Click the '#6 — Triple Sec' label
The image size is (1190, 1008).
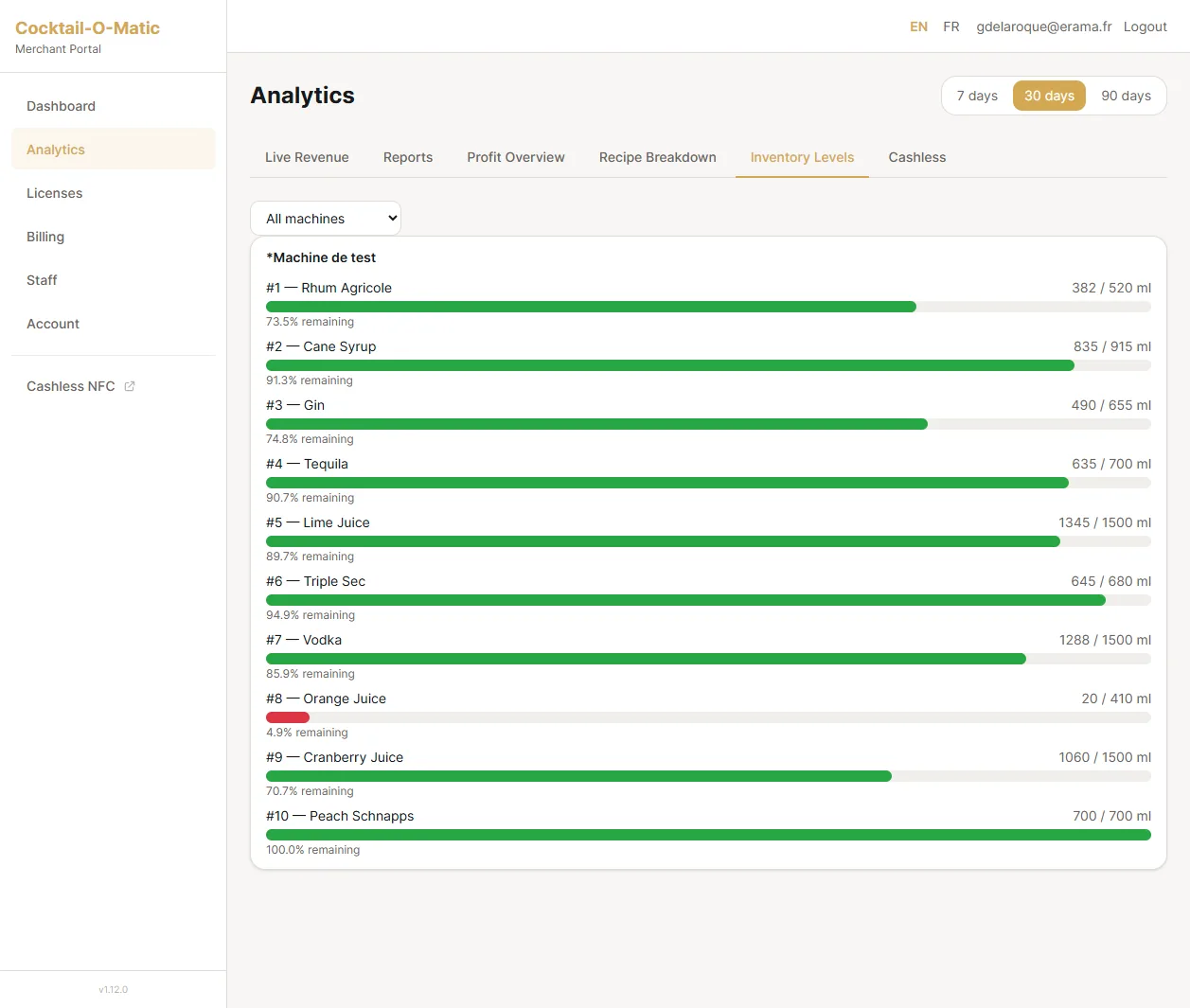[x=315, y=581]
